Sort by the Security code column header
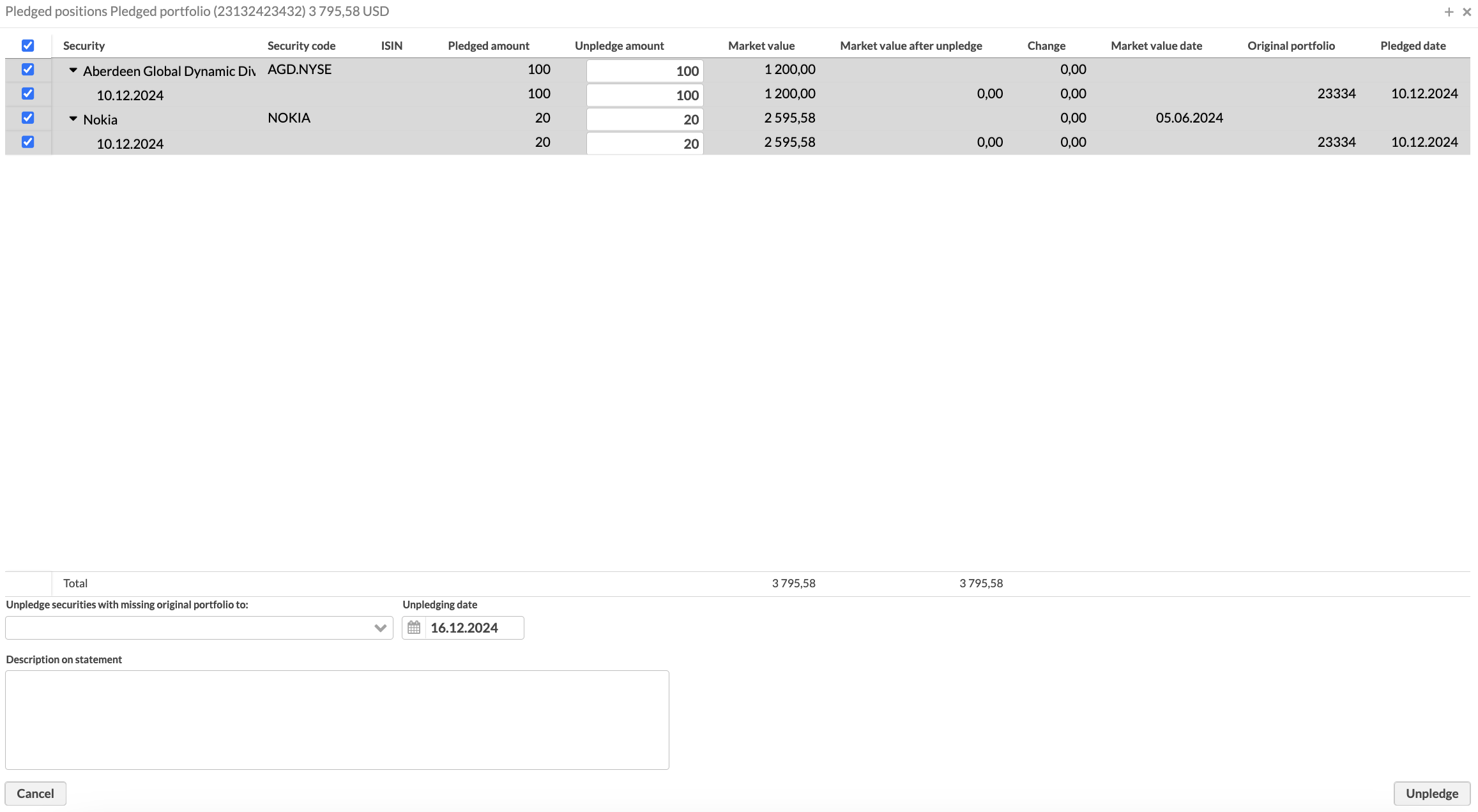The image size is (1478, 812). 301,46
